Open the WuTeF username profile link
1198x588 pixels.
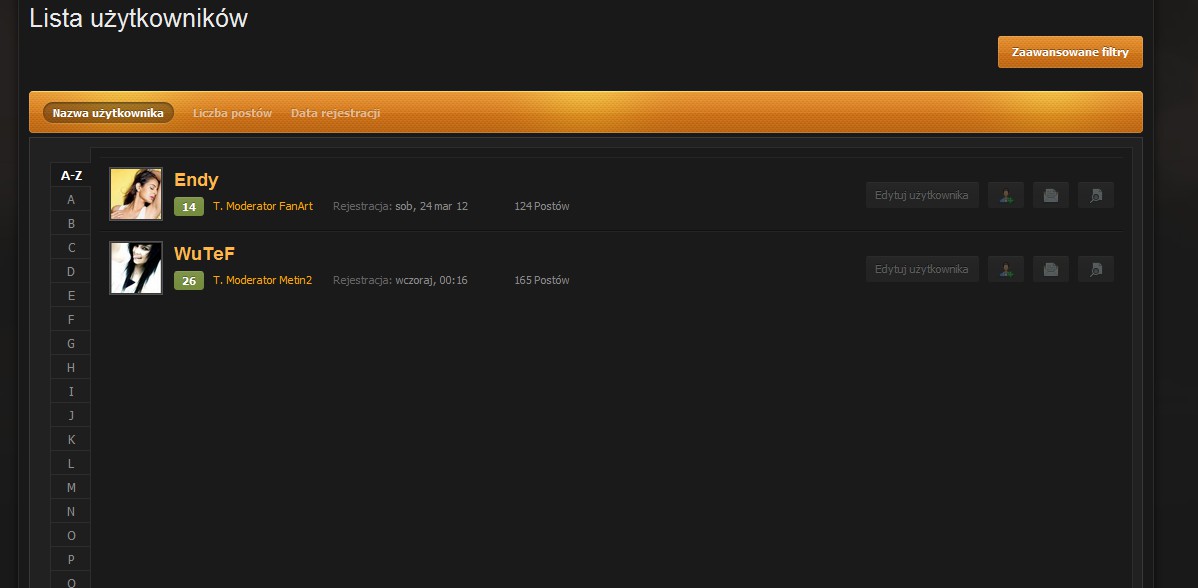[204, 254]
